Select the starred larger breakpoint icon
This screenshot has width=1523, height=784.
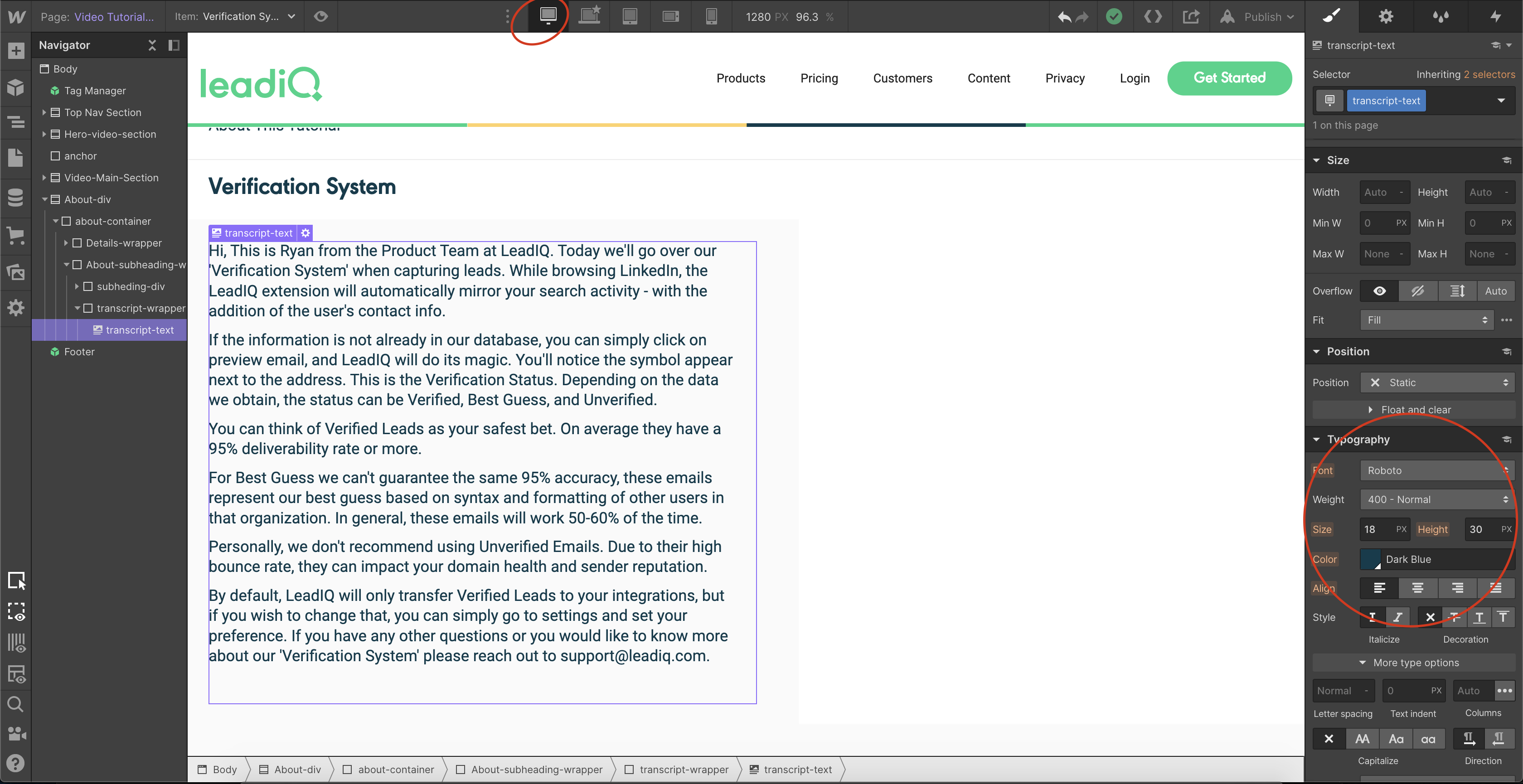589,15
